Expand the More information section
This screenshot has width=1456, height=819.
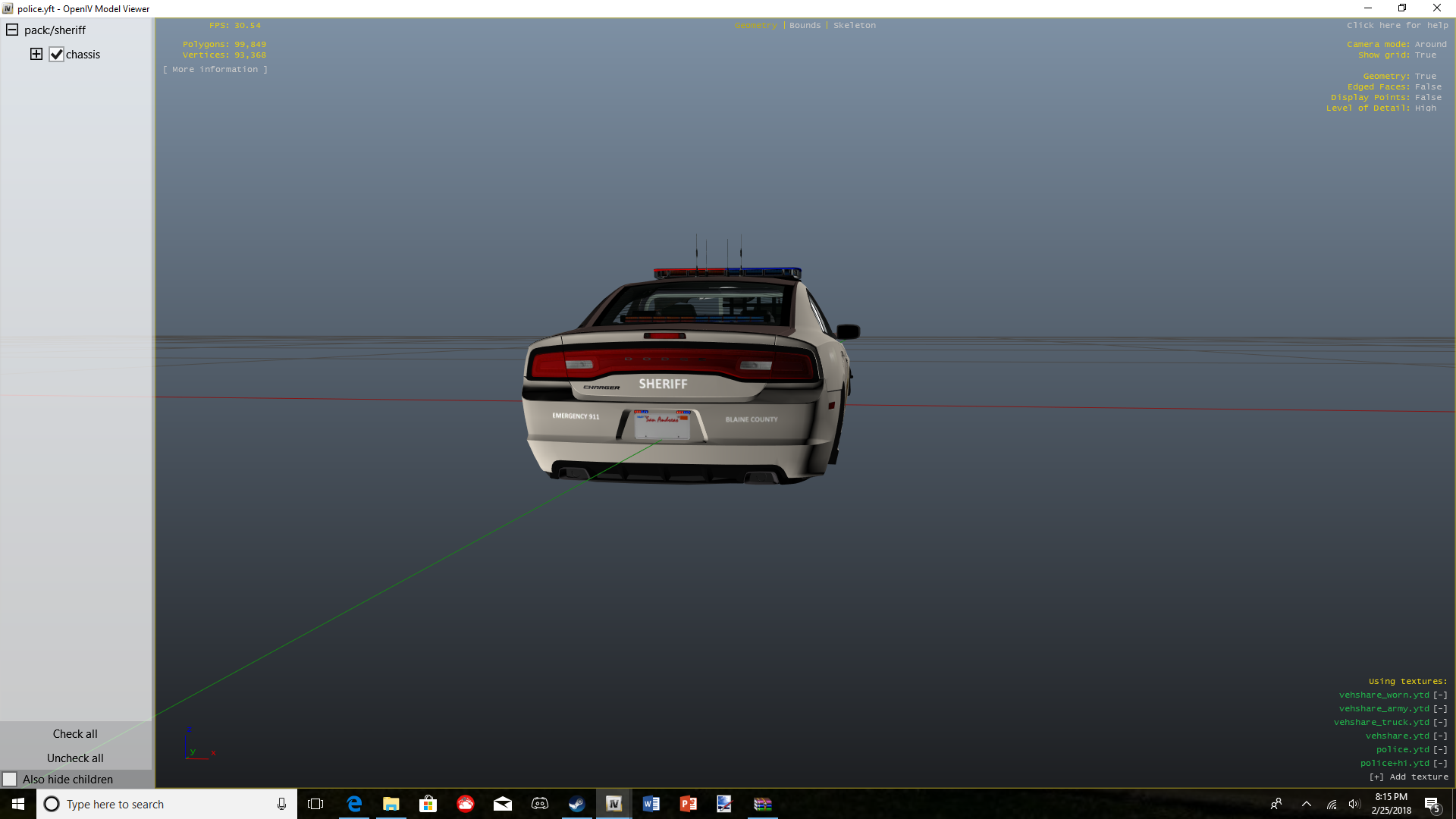tap(215, 69)
